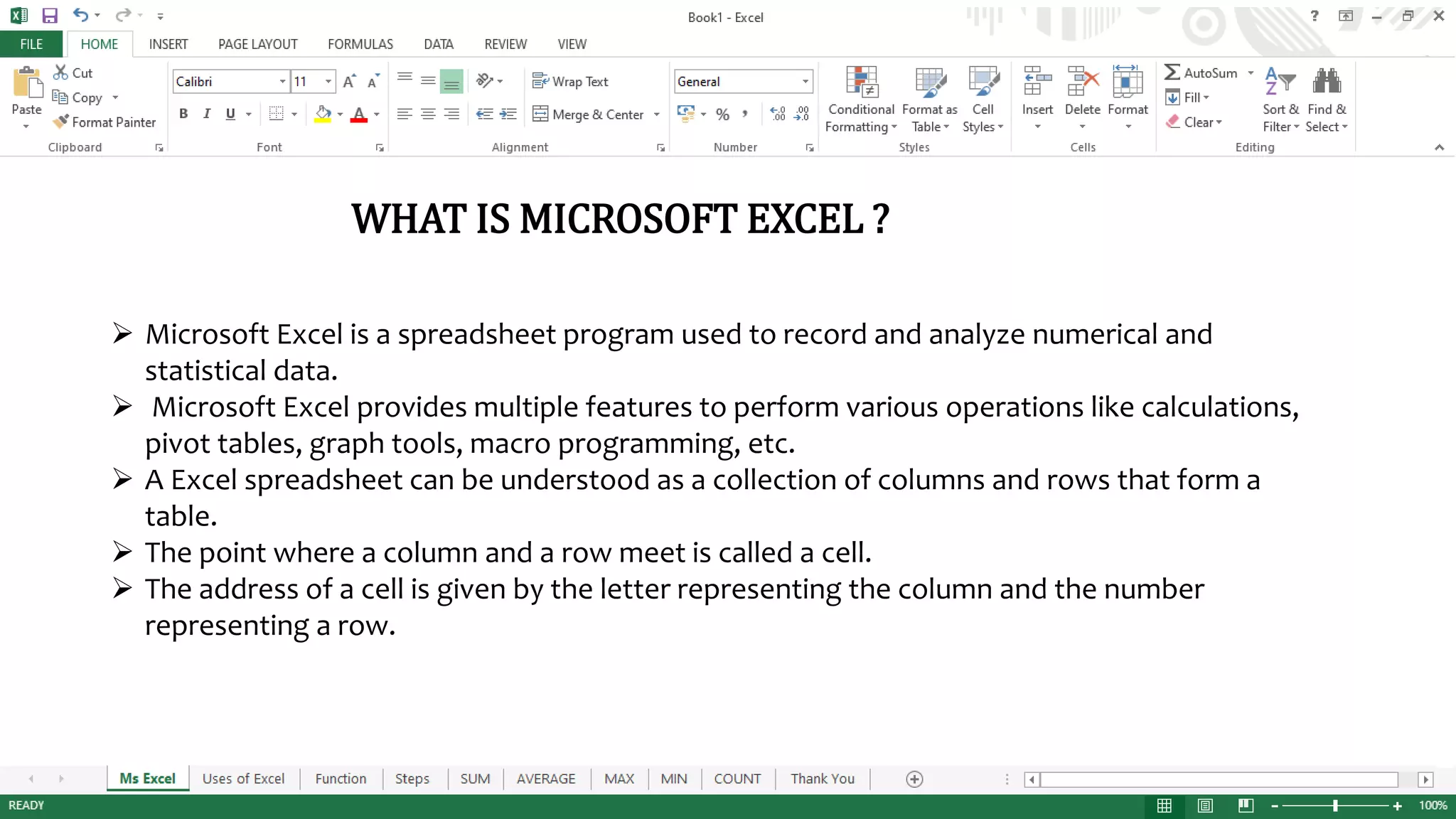Open Conditional Formatting
Screen dimensions: 1456x819
pyautogui.click(x=862, y=100)
